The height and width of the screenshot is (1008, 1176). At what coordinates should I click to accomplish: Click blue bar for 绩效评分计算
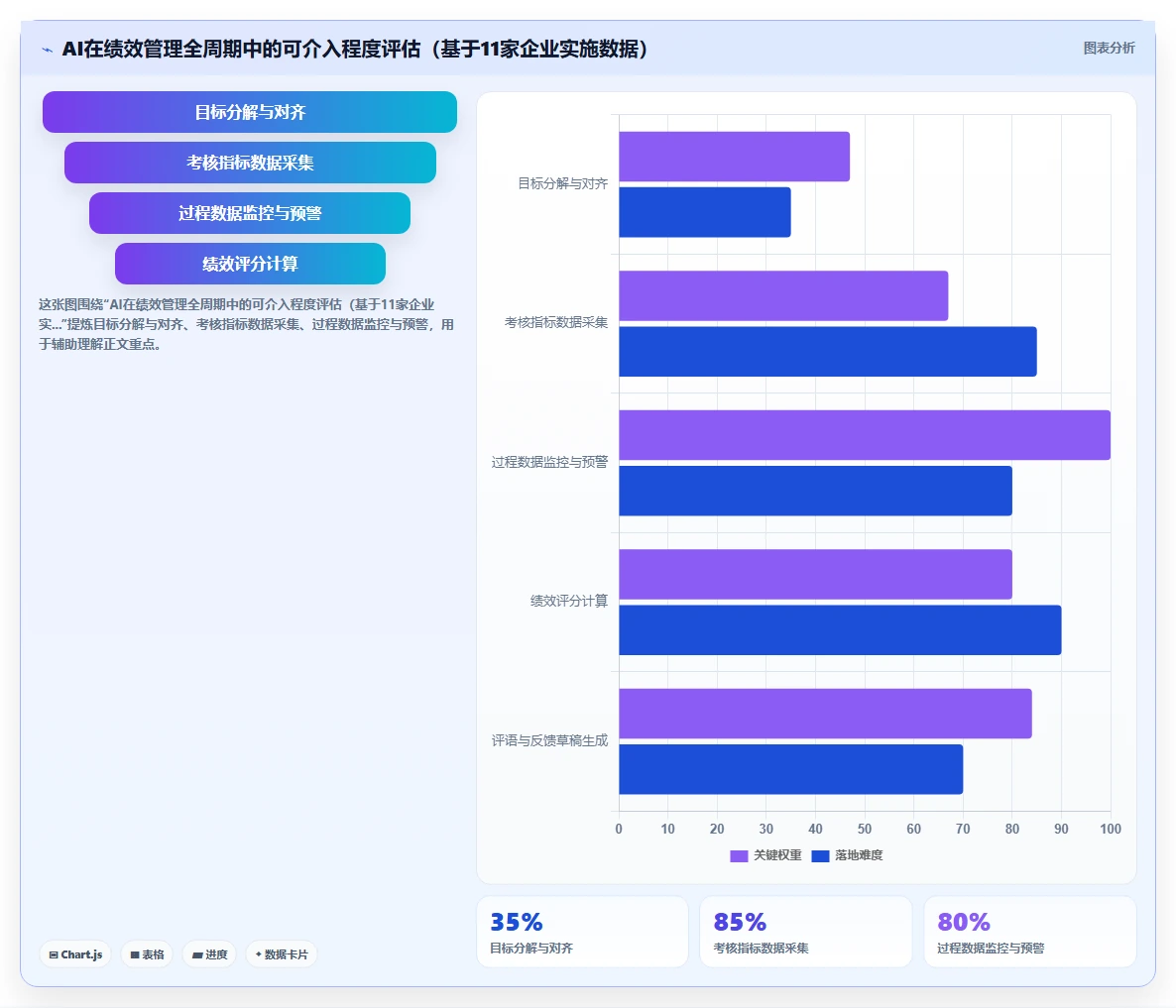coord(840,629)
